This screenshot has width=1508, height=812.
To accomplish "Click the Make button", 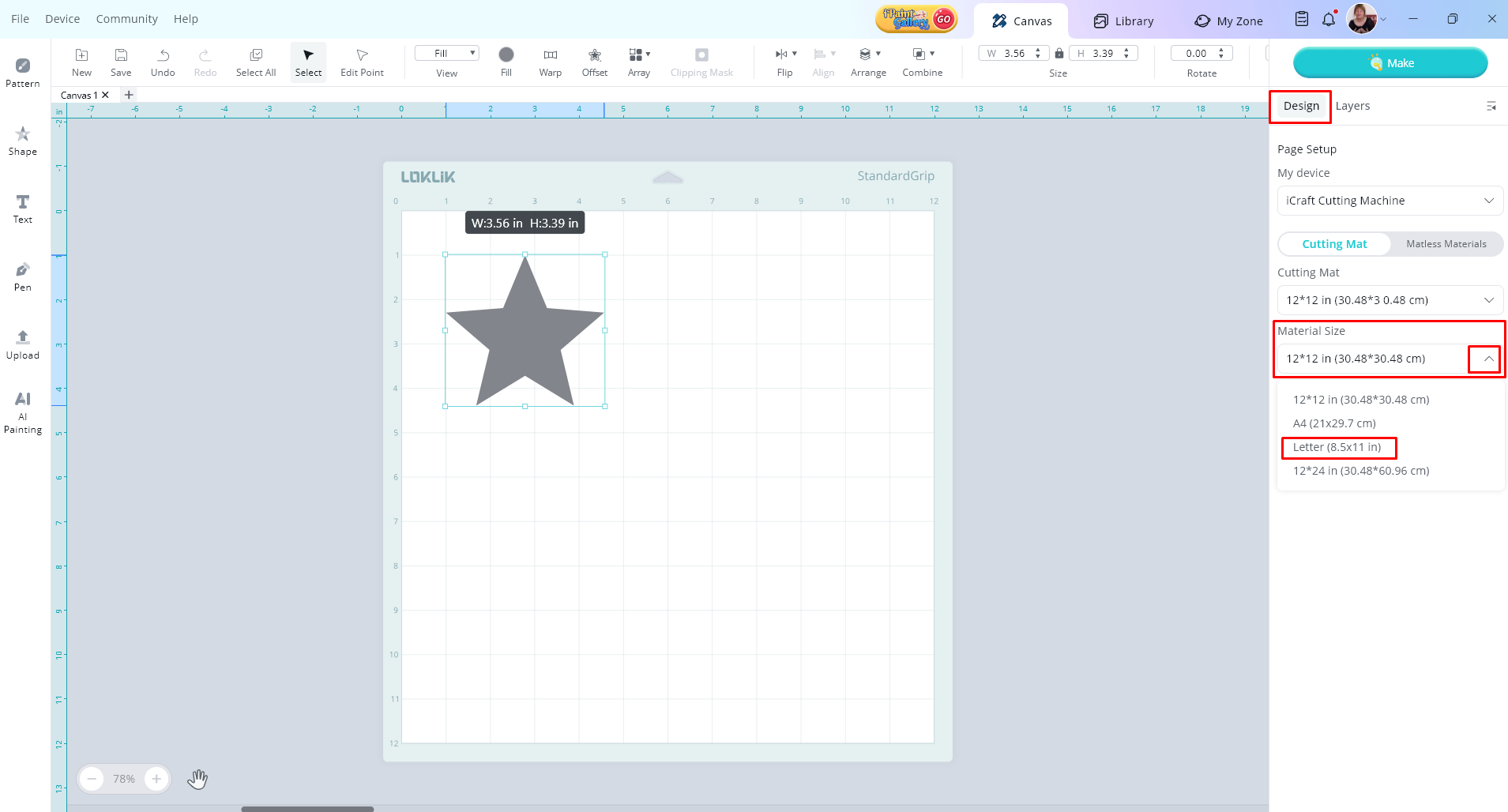I will point(1390,63).
